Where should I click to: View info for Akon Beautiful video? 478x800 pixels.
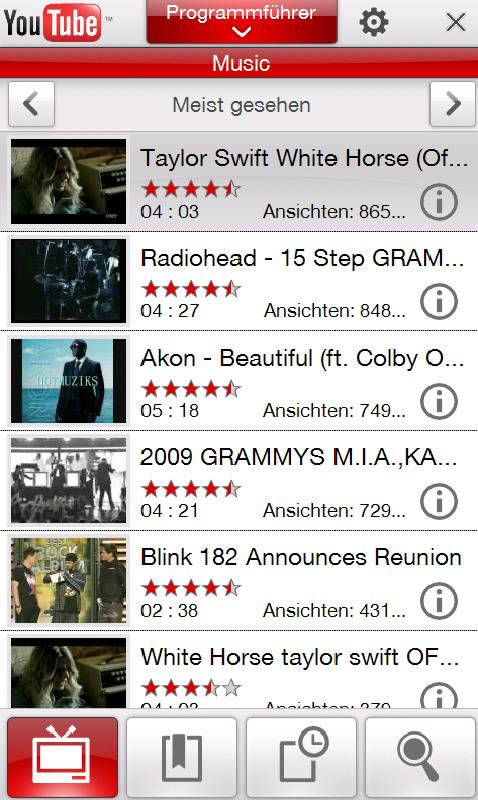point(439,401)
